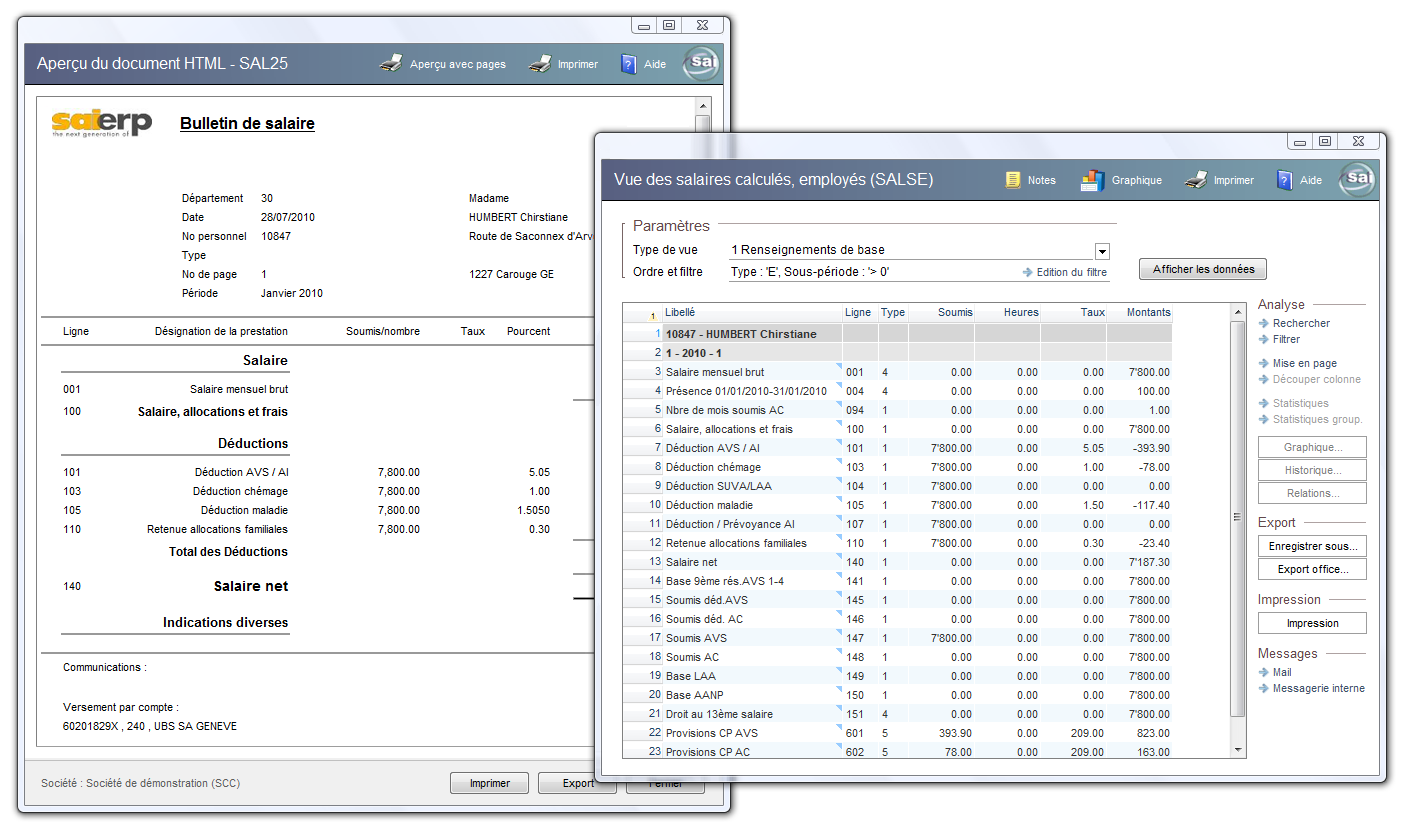Click the Imprimer printer icon in SAL25 preview

click(540, 64)
